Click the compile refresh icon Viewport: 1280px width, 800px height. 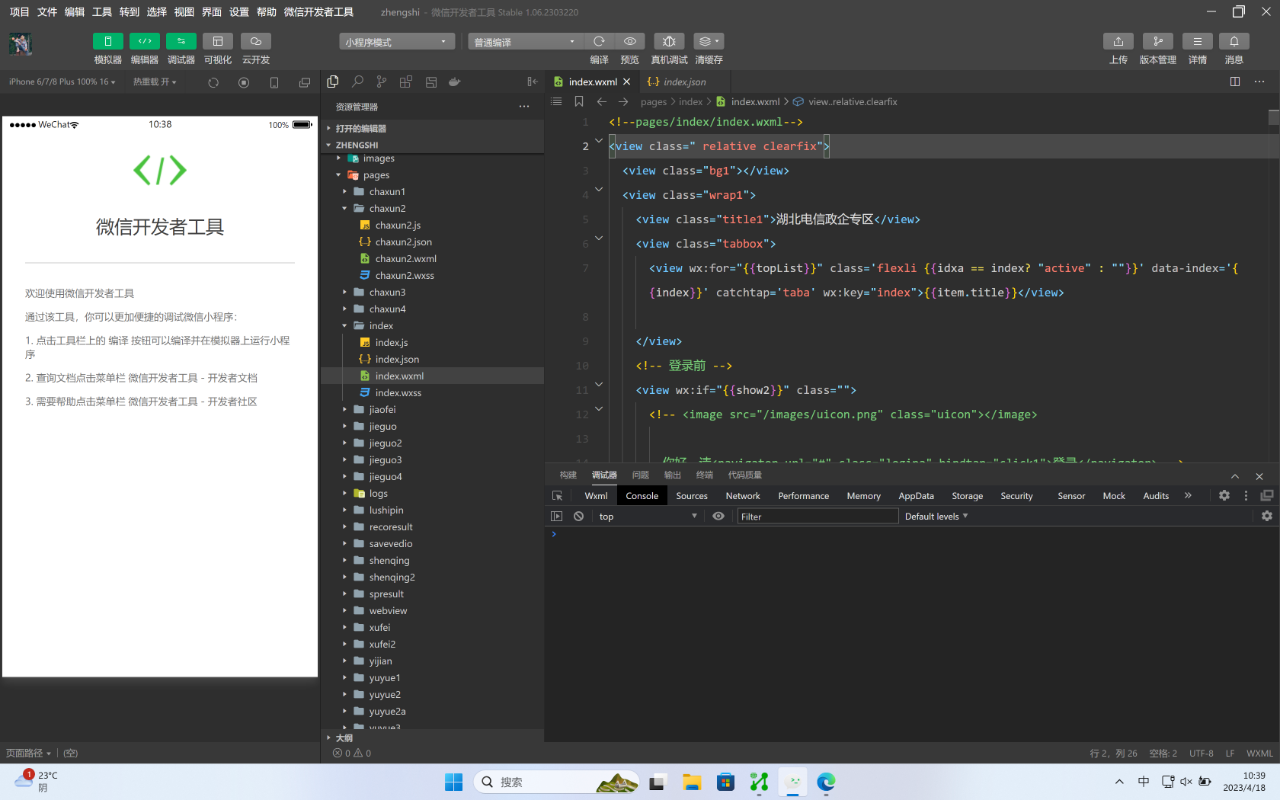click(x=599, y=41)
